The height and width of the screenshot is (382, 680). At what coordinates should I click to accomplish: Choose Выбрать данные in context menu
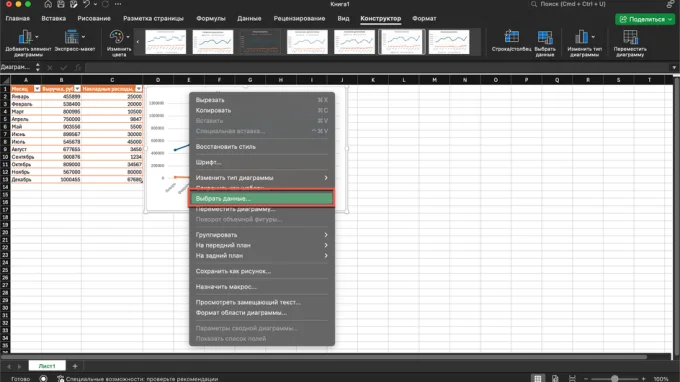coord(262,199)
